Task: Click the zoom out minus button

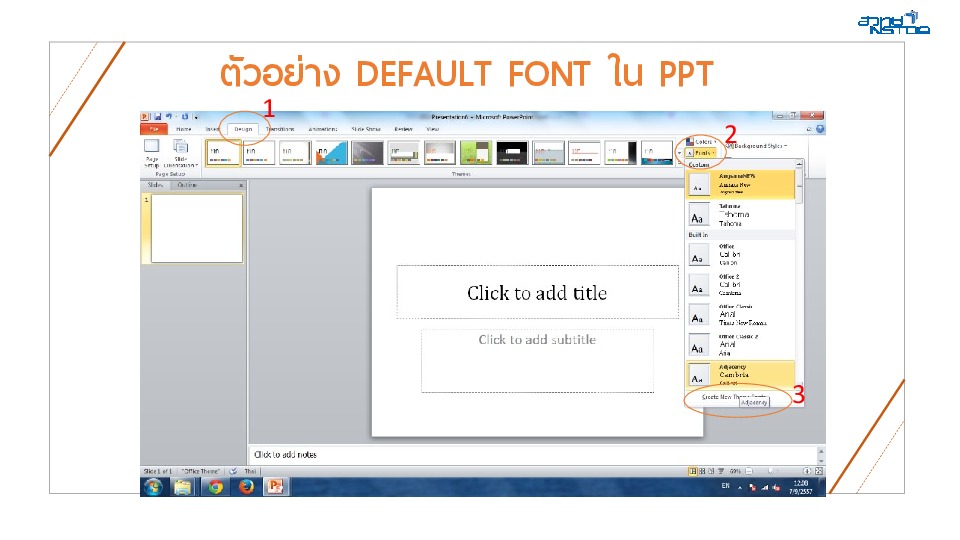Action: 749,471
